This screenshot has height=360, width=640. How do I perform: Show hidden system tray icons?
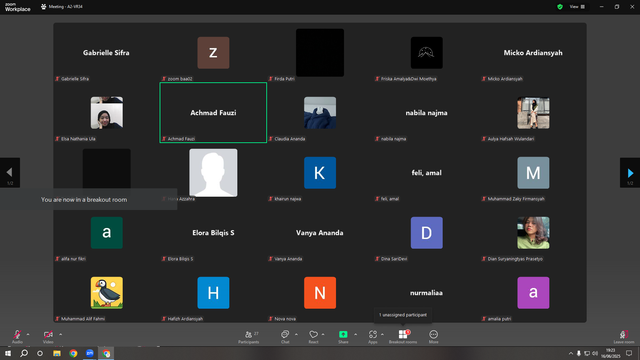pyautogui.click(x=571, y=353)
